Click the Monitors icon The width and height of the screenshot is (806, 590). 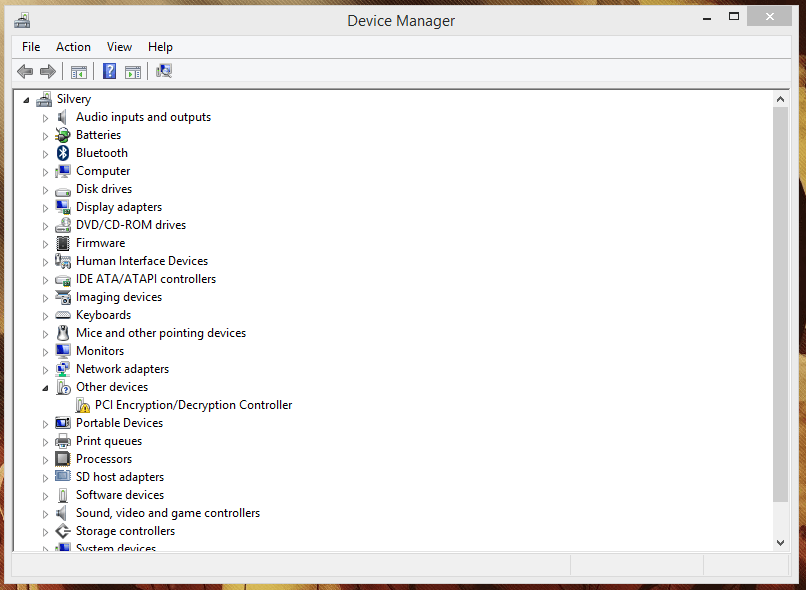63,351
